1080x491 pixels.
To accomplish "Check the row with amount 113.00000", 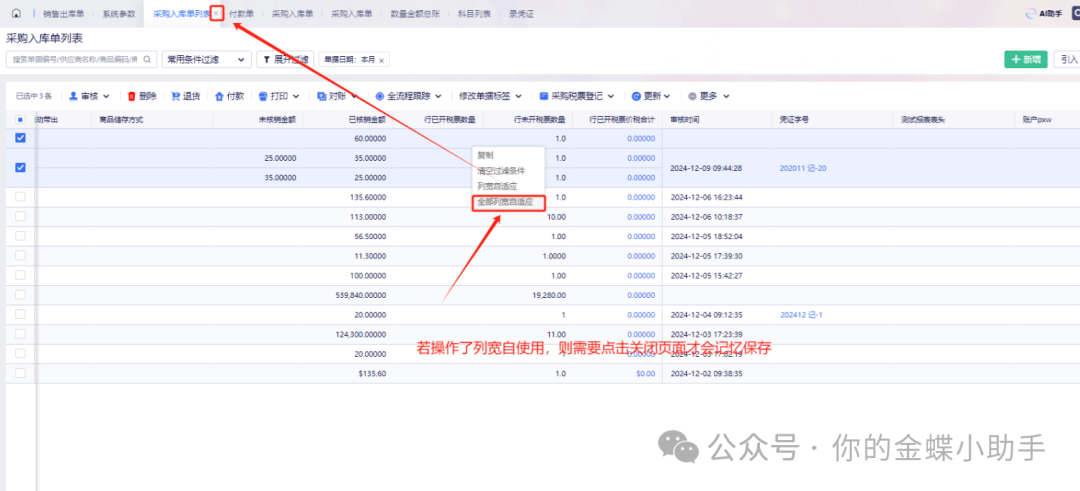I will tap(20, 216).
